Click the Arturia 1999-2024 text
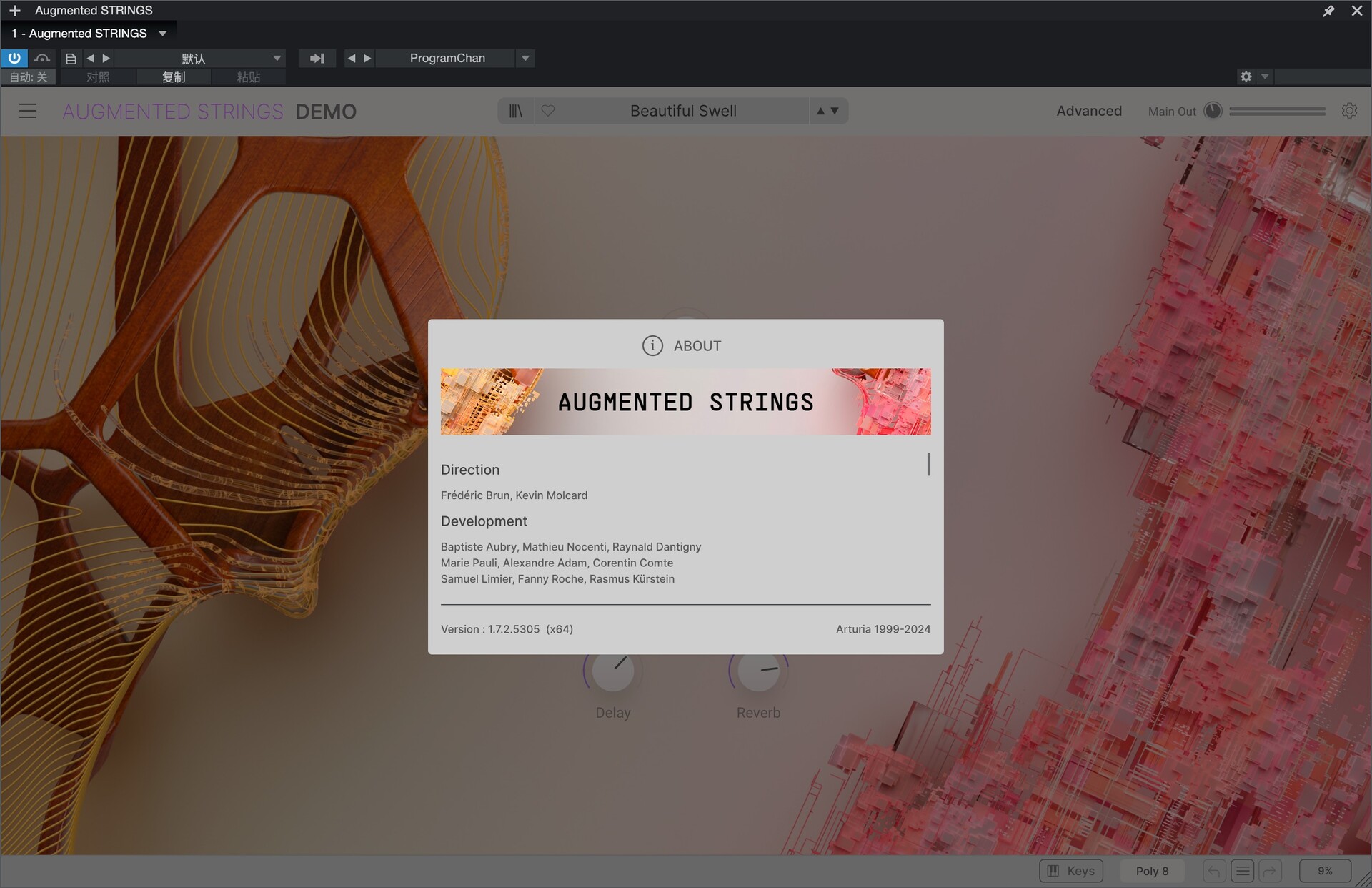 pyautogui.click(x=883, y=629)
